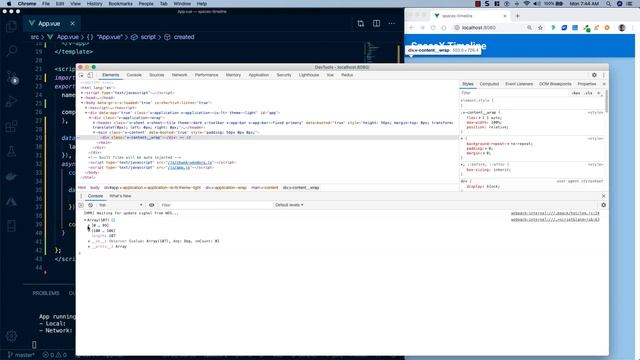
Task: Close the console drawer
Action: 604,196
